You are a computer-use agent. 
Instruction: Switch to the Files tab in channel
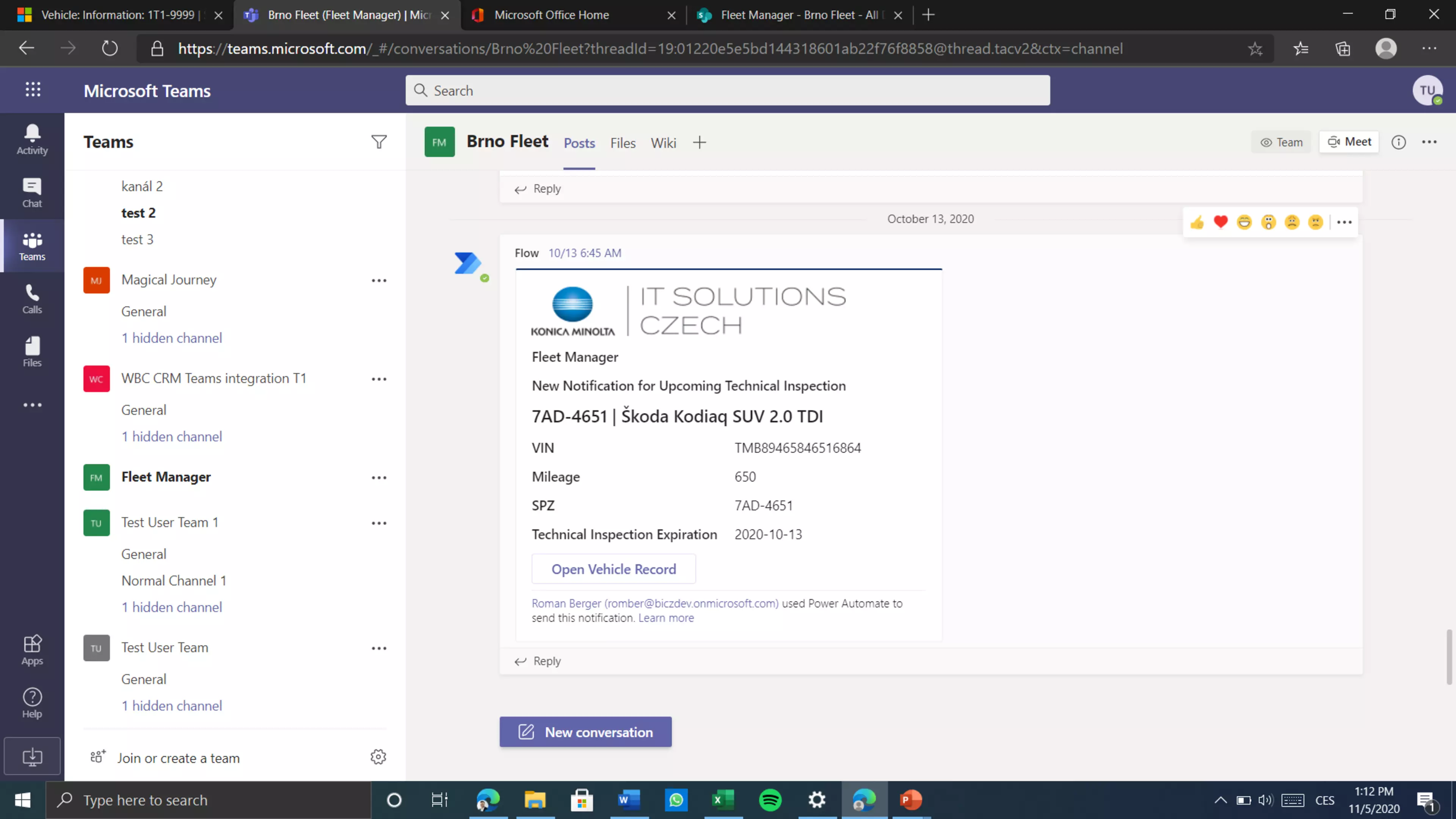pyautogui.click(x=623, y=143)
